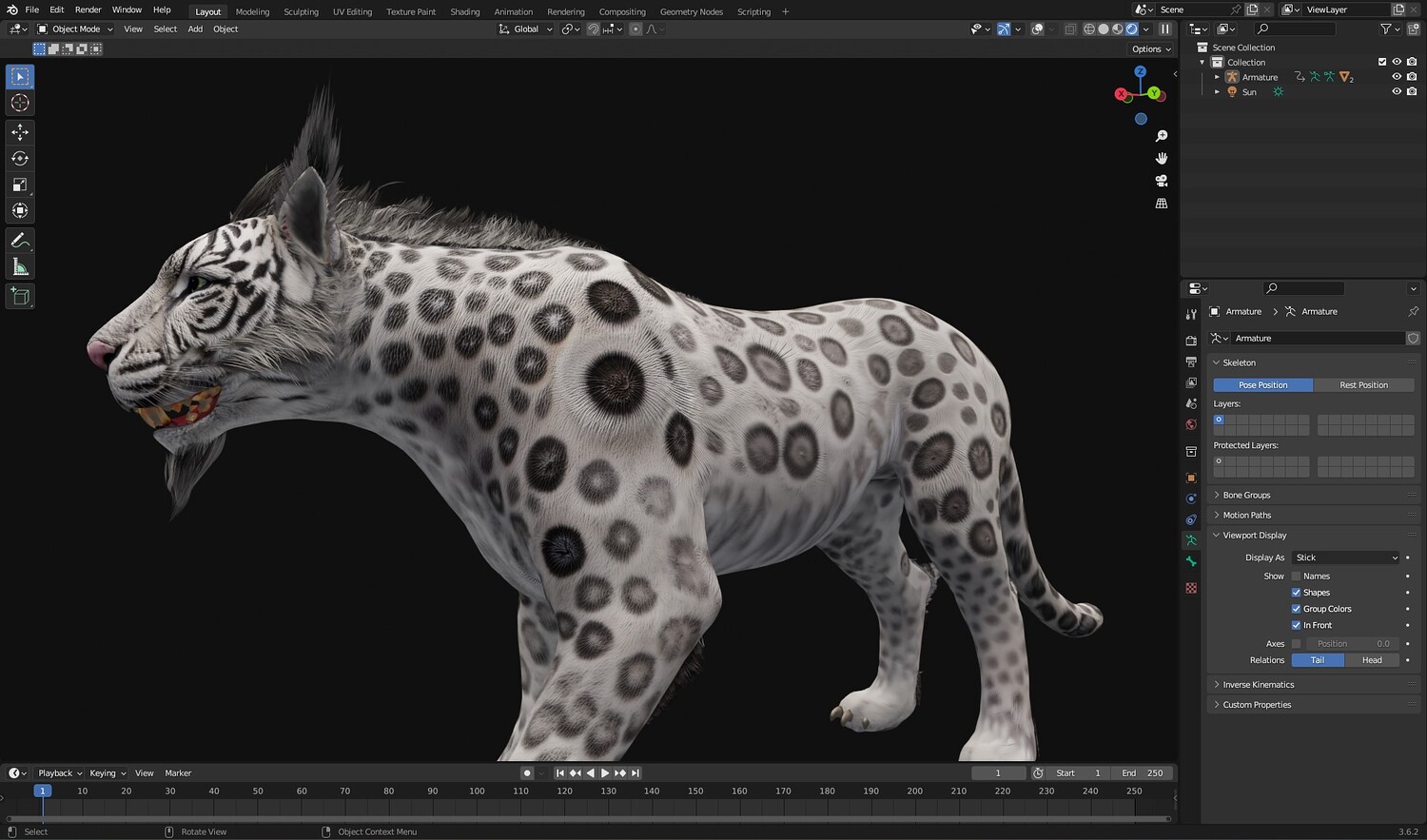Open the File menu

(31, 10)
